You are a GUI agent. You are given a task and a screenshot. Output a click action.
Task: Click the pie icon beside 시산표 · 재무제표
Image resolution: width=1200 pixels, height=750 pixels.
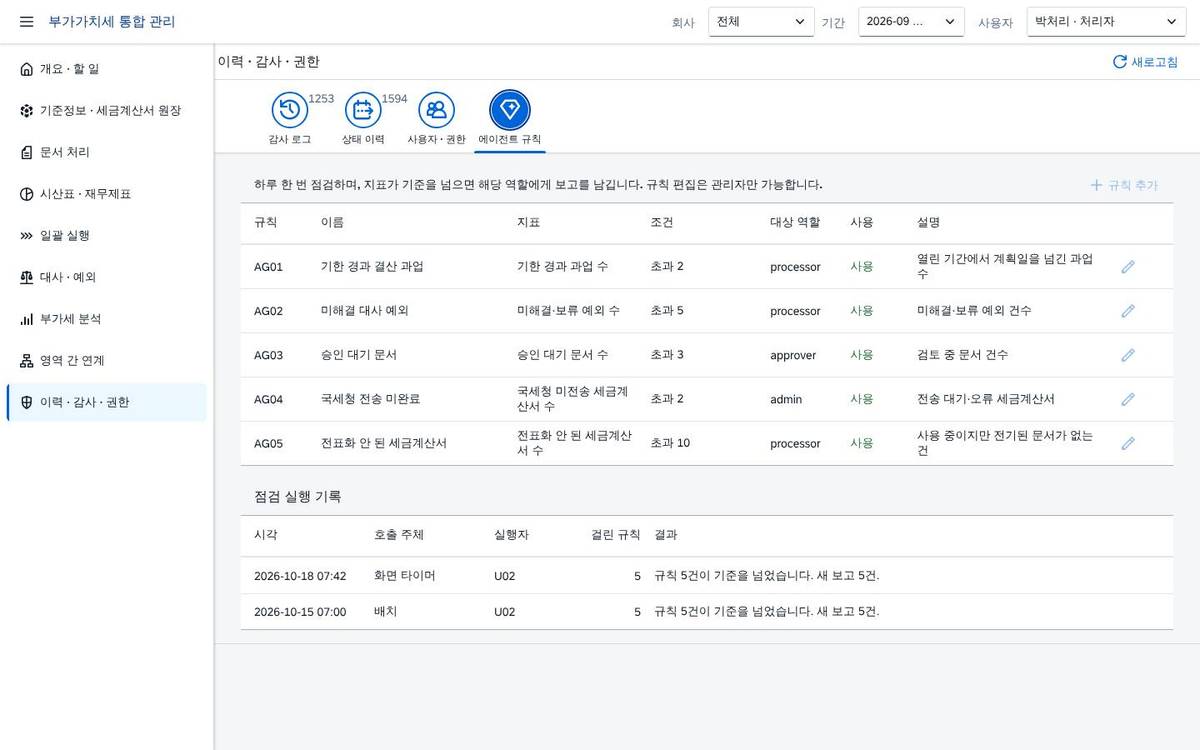point(26,194)
